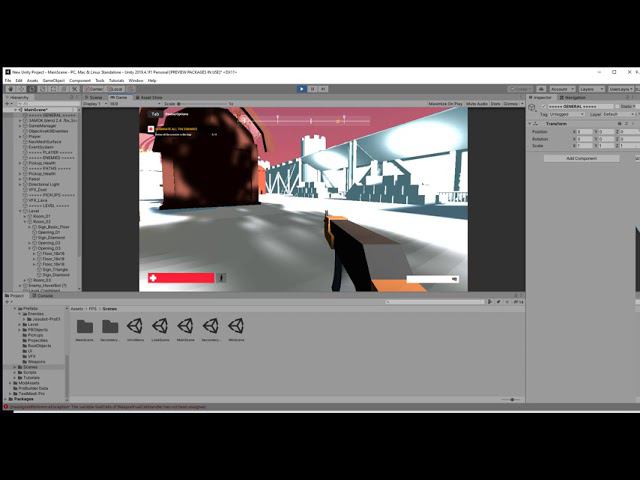Screen dimensions: 640x480
Task: Open the Edit menu
Action: coord(19,80)
